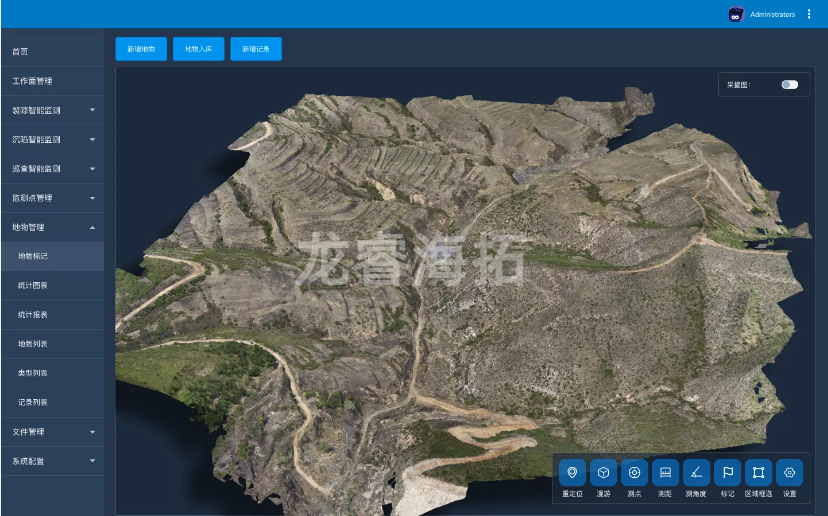Viewport: 828px width, 516px height.
Task: Expand the 文件管理 menu arrow
Action: (x=92, y=431)
